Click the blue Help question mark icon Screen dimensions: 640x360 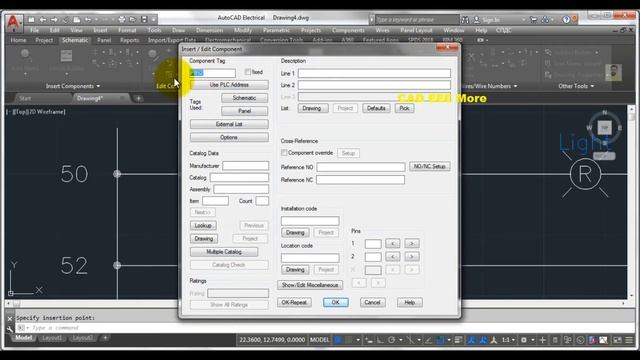(566, 20)
